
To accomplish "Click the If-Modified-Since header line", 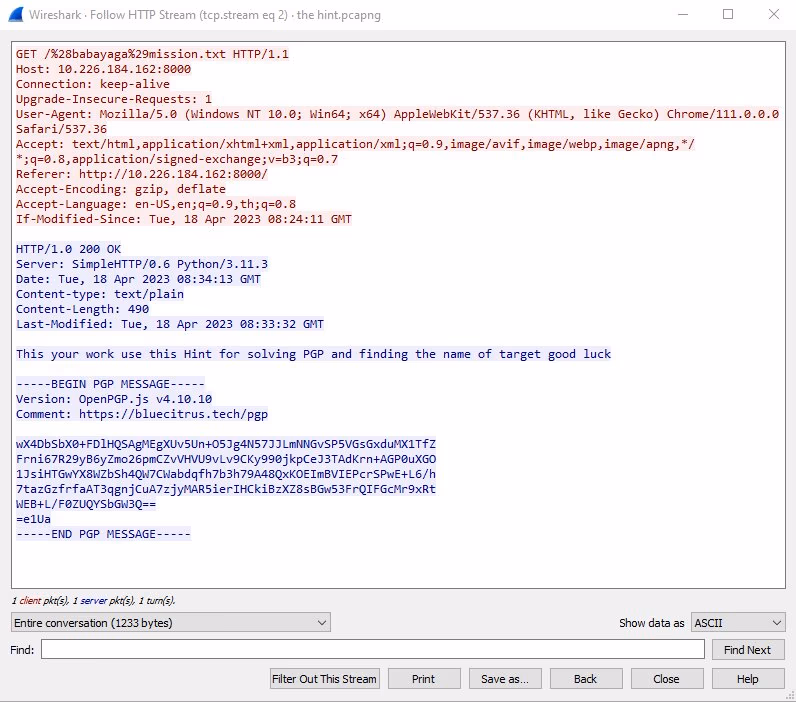I will (x=184, y=219).
